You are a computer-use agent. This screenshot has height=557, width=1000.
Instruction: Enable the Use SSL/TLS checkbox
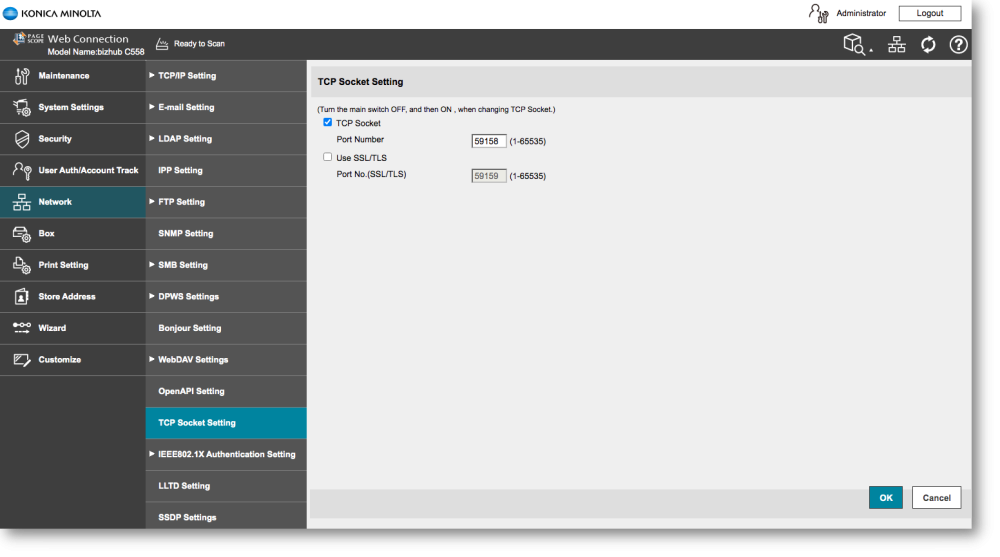(x=327, y=157)
